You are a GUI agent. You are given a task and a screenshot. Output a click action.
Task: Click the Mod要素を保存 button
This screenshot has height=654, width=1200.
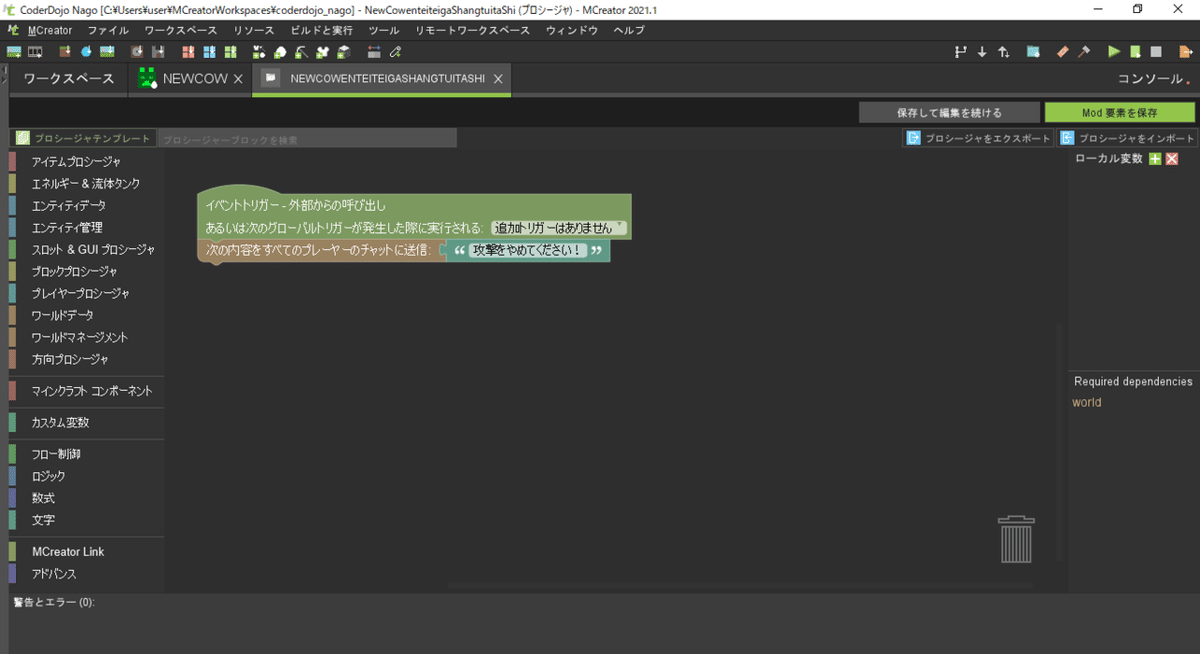tap(1119, 112)
